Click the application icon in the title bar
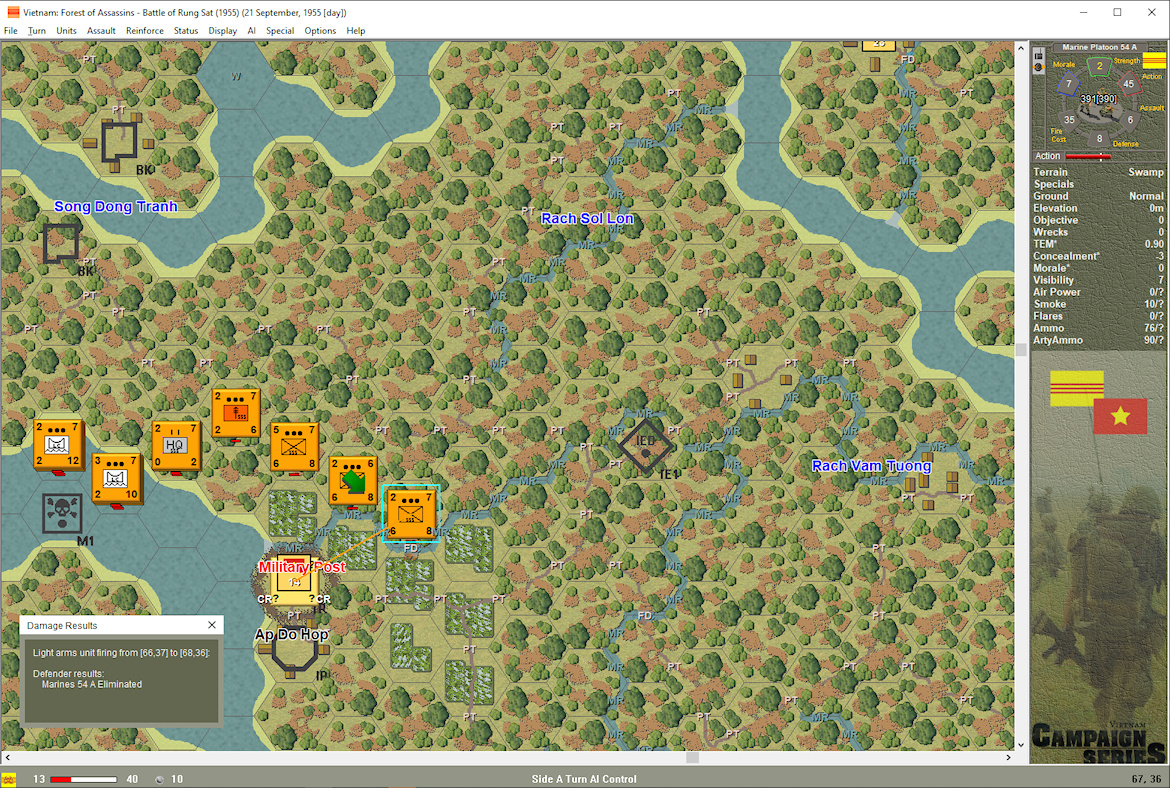Image resolution: width=1170 pixels, height=788 pixels. tap(13, 12)
